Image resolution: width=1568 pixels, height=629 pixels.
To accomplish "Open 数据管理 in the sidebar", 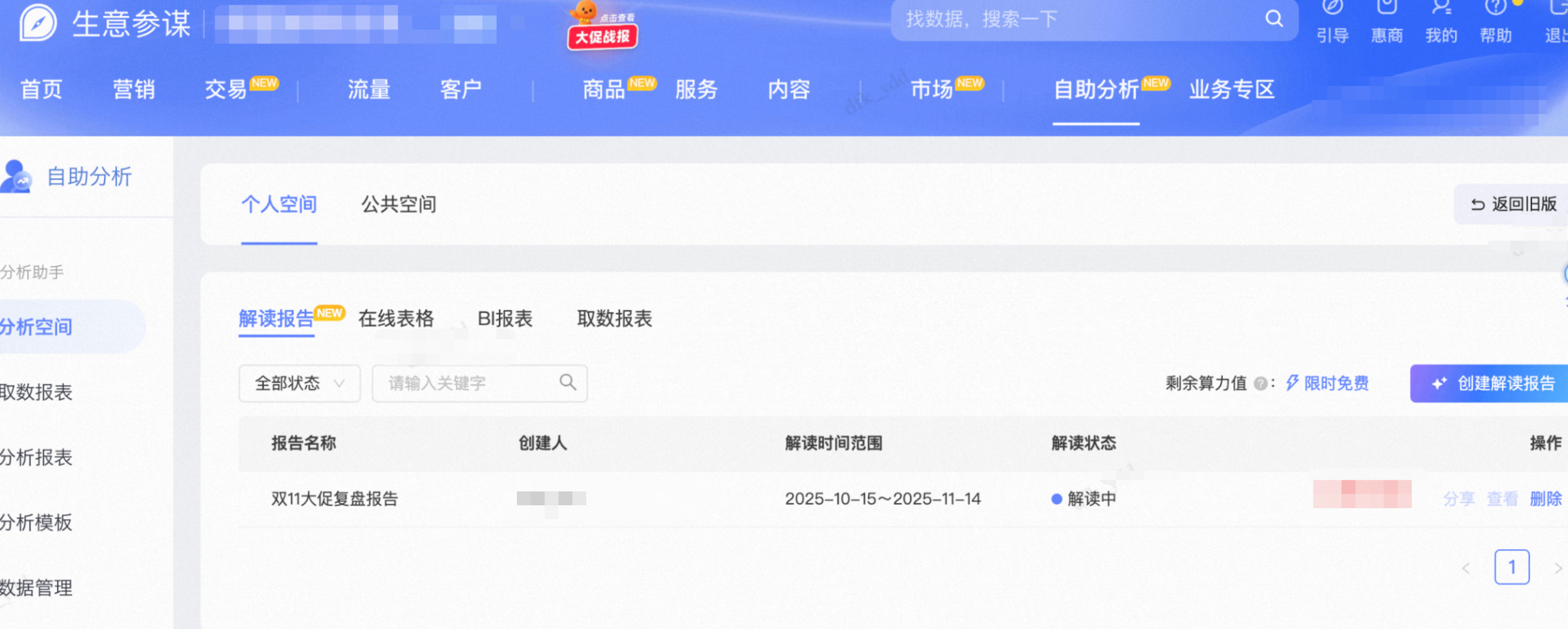I will 36,587.
